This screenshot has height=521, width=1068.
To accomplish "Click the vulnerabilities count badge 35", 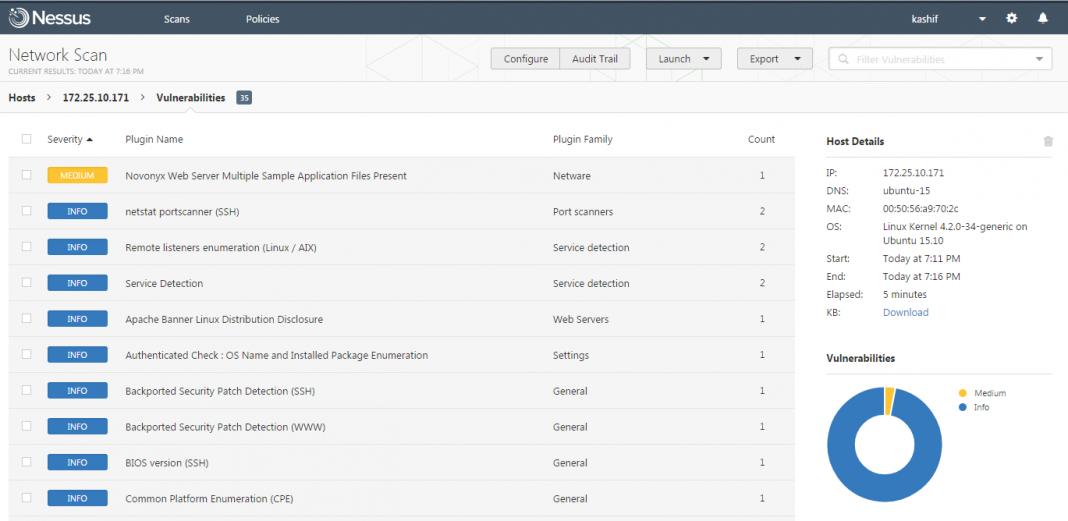I will coord(244,98).
